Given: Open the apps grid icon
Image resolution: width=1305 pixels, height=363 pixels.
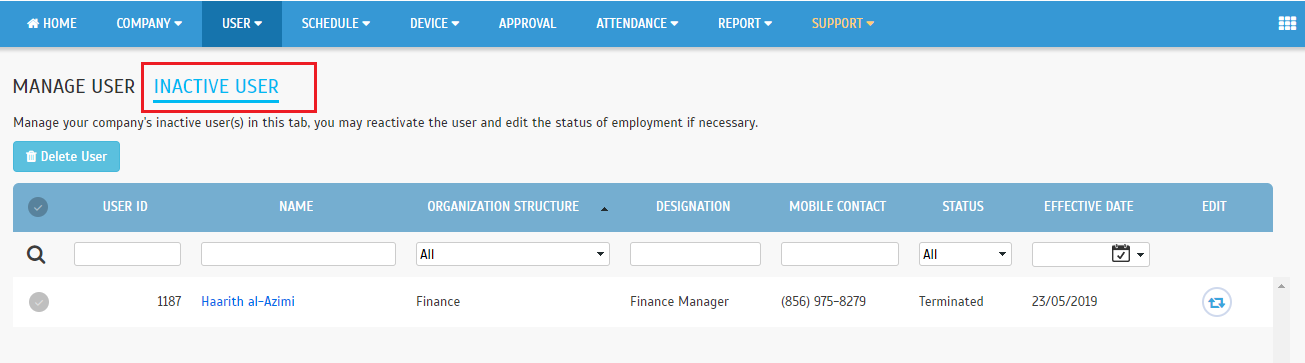Looking at the screenshot, I should coord(1287,23).
